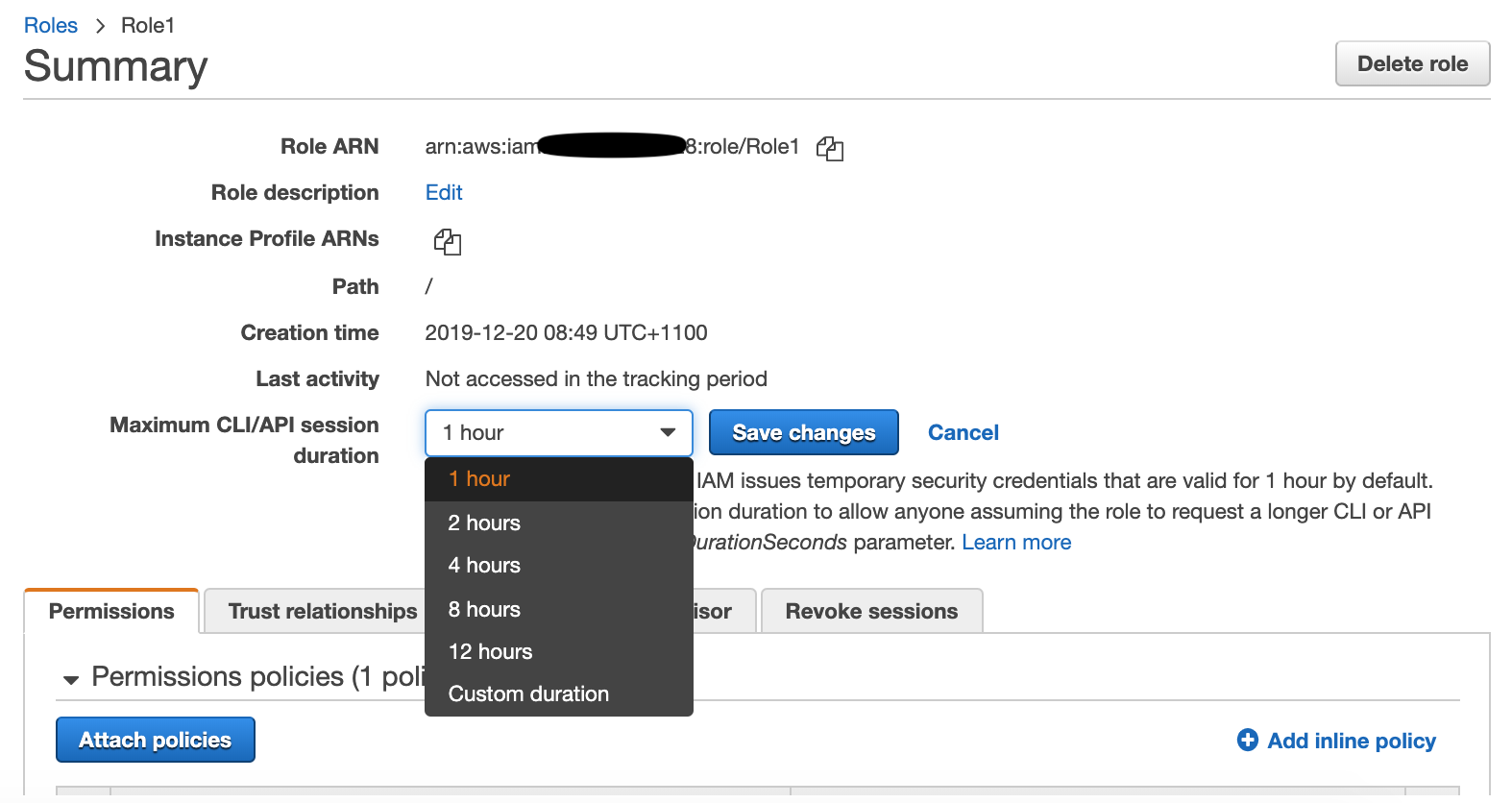Click the plus icon for inline policy
The image size is (1512, 803).
[x=1247, y=740]
